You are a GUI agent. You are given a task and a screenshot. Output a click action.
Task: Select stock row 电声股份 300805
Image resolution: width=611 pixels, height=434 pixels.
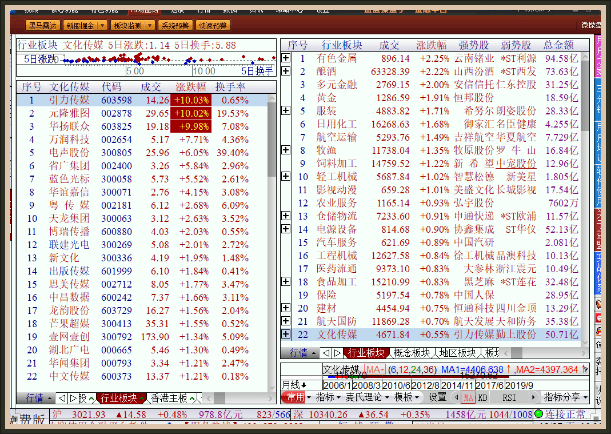[x=143, y=153]
